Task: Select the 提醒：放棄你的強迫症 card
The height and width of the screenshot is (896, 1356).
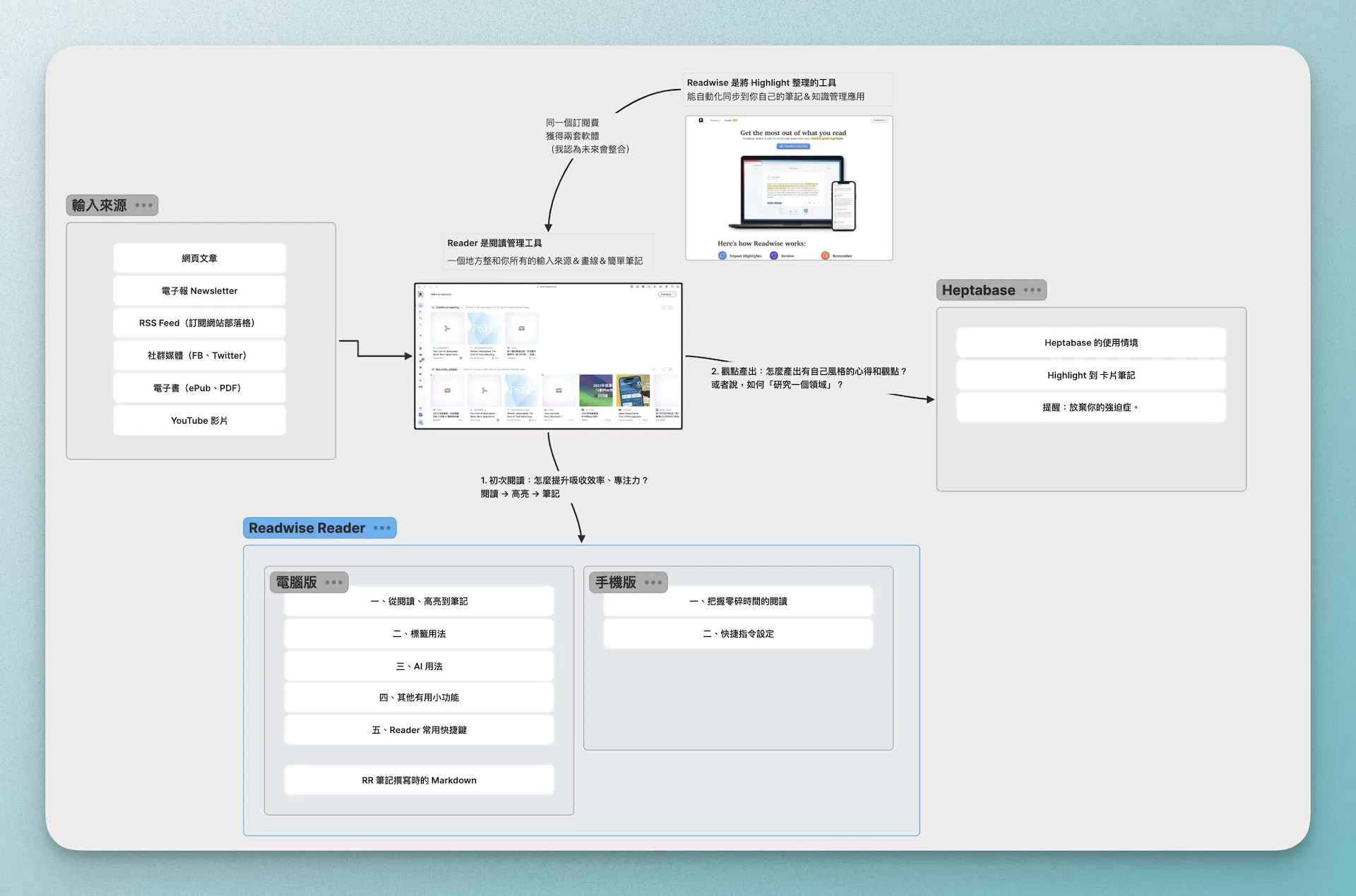Action: pos(1091,407)
